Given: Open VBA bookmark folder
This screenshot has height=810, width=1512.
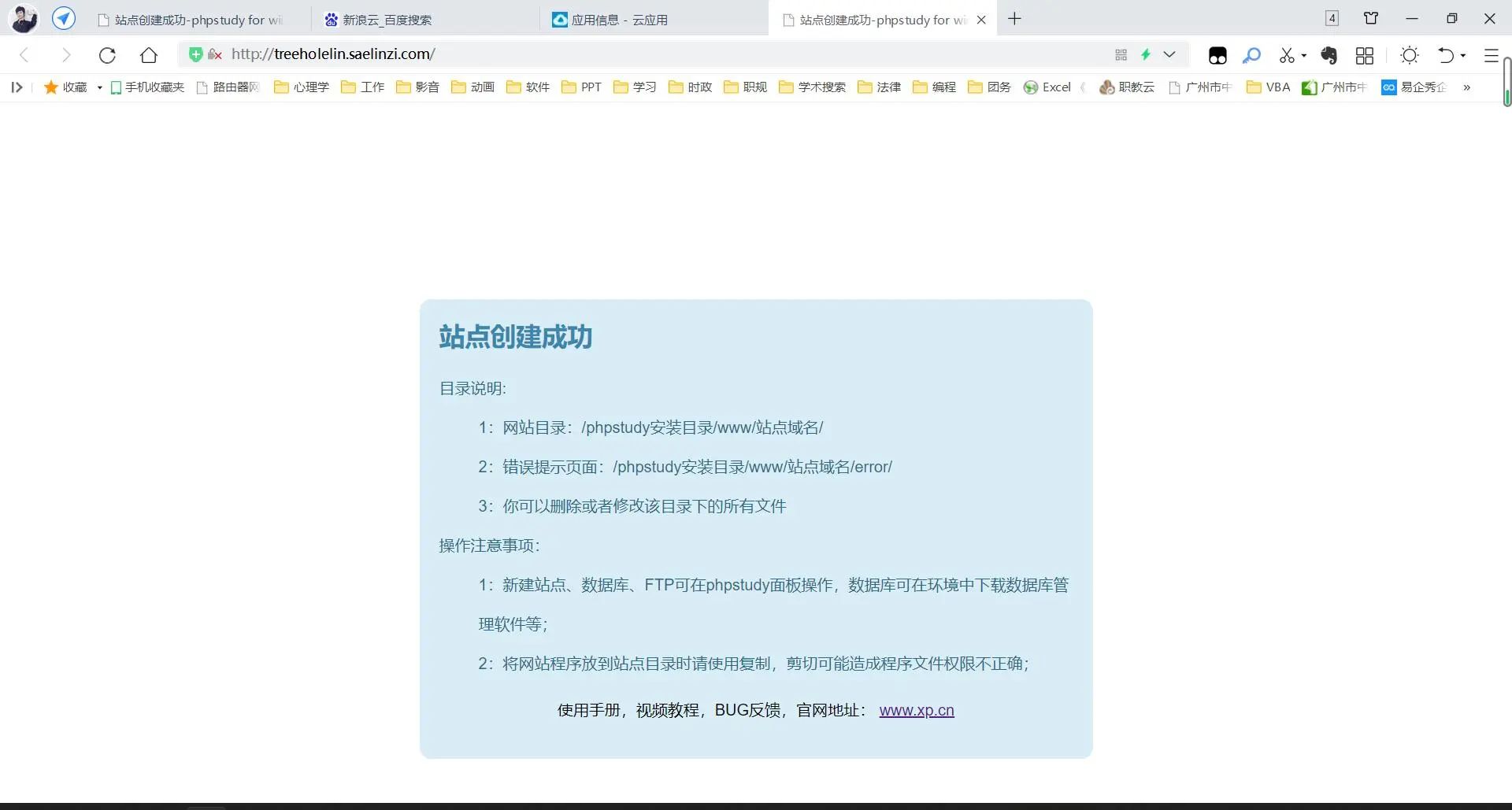Looking at the screenshot, I should tap(1269, 87).
